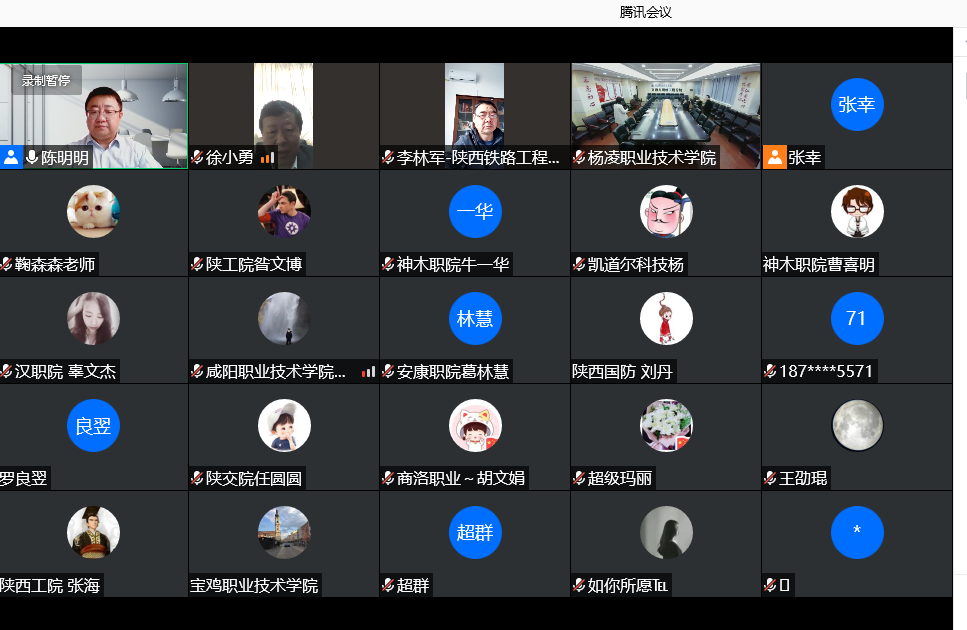Click the blue 一华 avatar circle
This screenshot has width=967, height=630.
click(475, 212)
